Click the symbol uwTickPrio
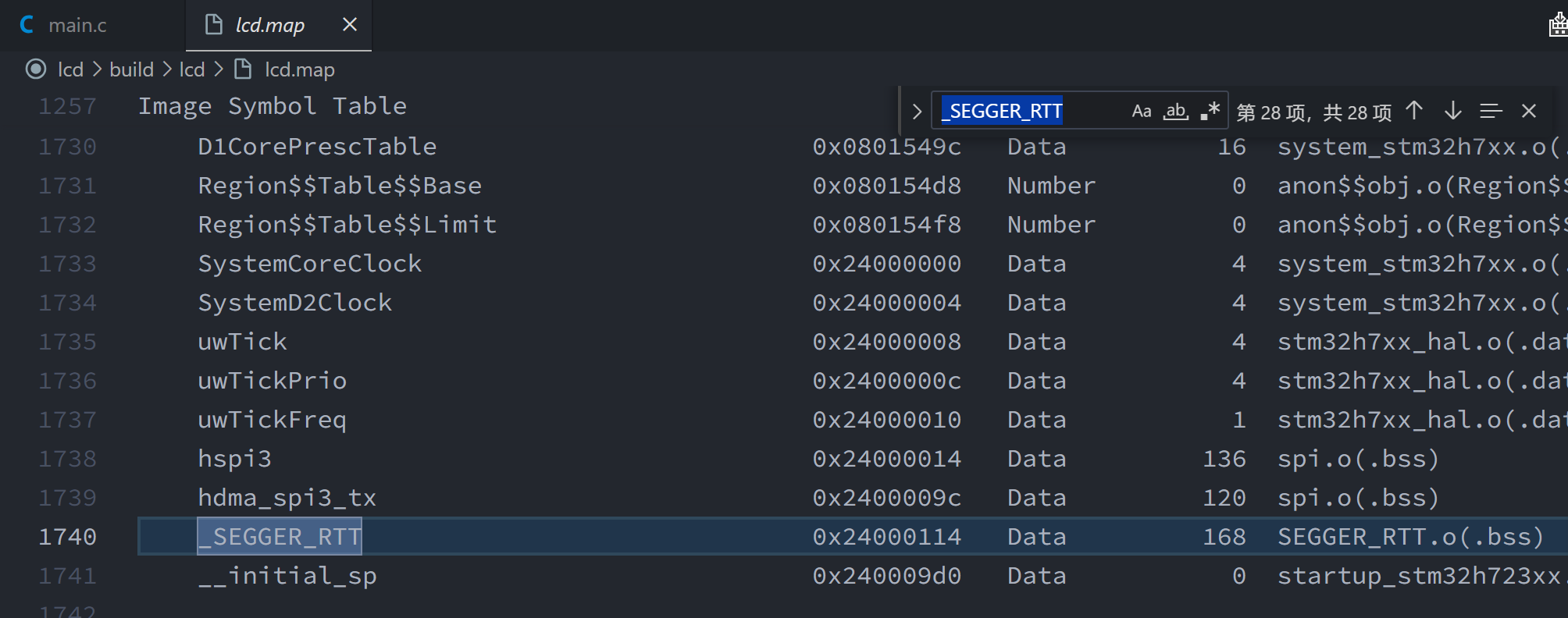This screenshot has width=1568, height=618. coord(273,381)
